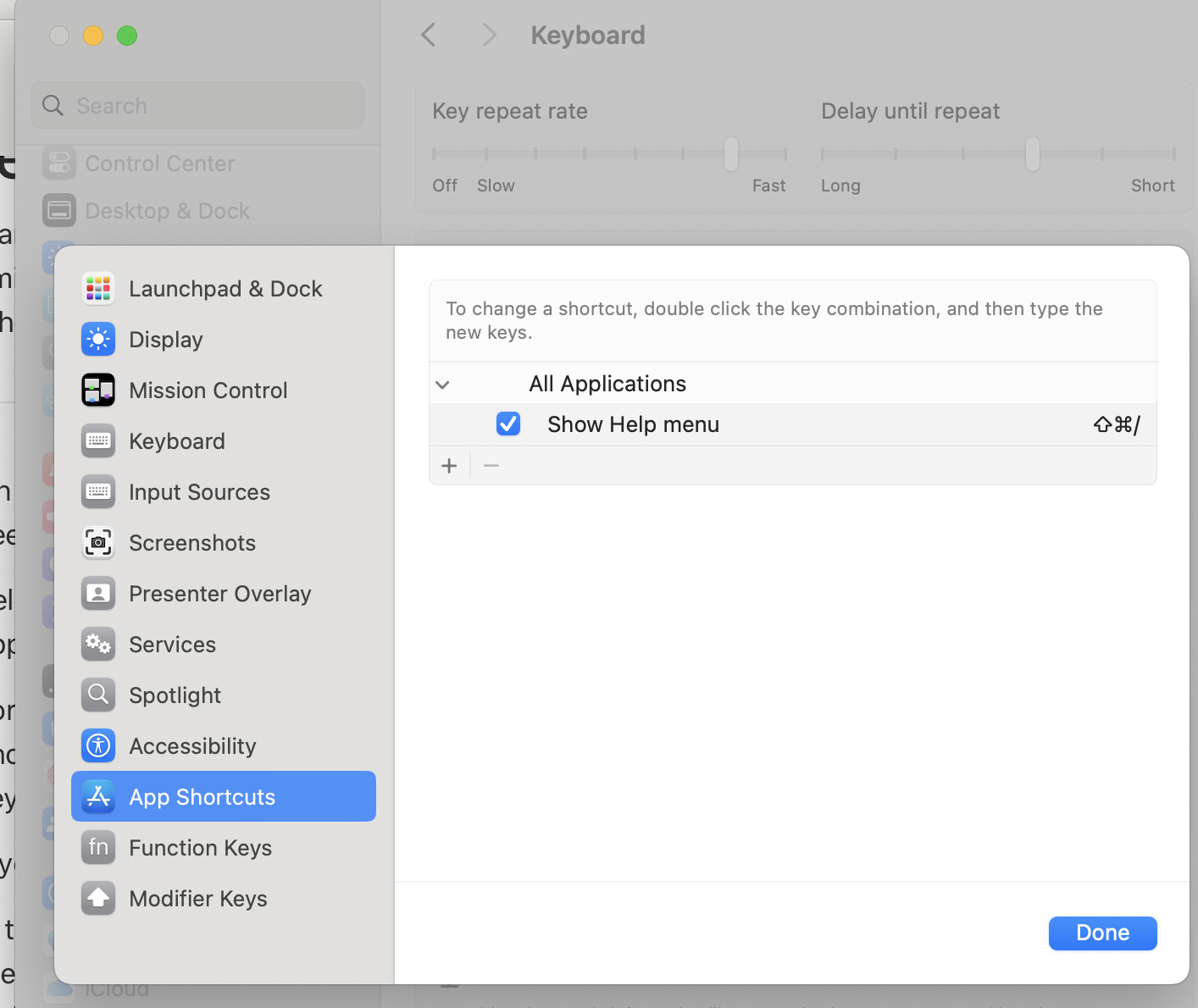The image size is (1198, 1008).
Task: Click the Desktop & Dock sidebar icon
Action: 59,211
